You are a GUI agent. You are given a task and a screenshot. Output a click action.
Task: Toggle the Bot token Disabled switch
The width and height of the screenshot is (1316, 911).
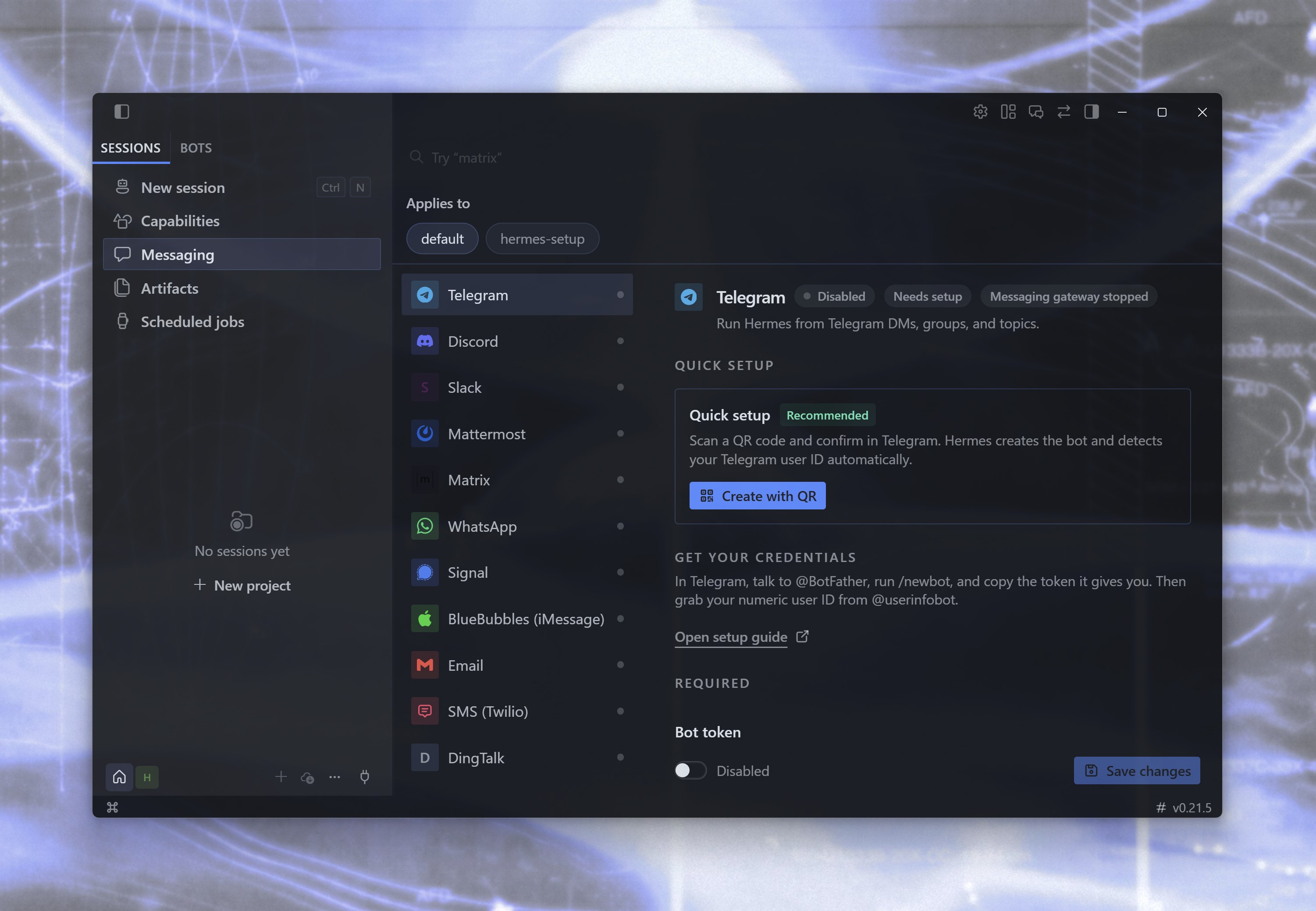coord(690,771)
